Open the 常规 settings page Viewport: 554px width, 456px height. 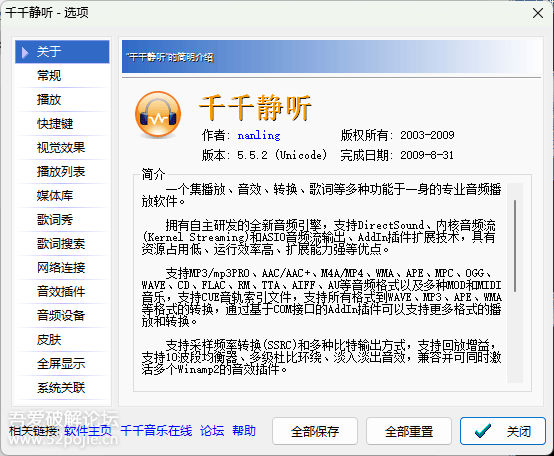[x=62, y=76]
